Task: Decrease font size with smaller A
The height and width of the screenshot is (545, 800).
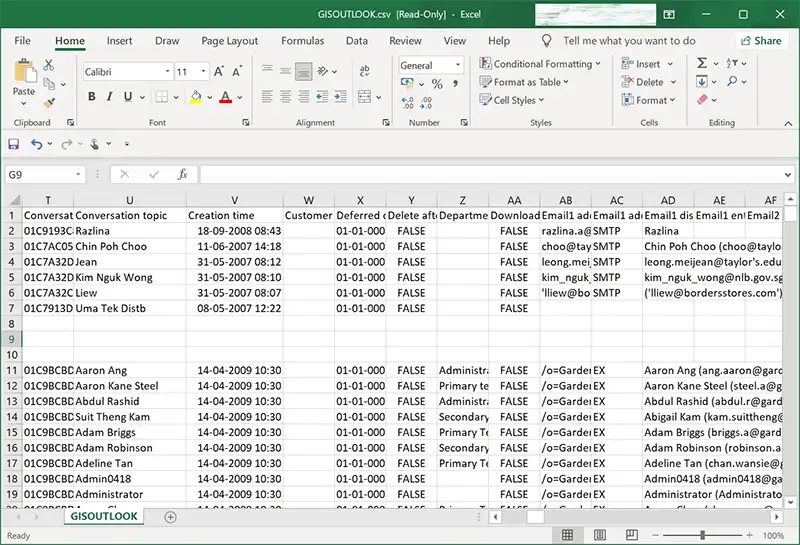Action: (237, 71)
